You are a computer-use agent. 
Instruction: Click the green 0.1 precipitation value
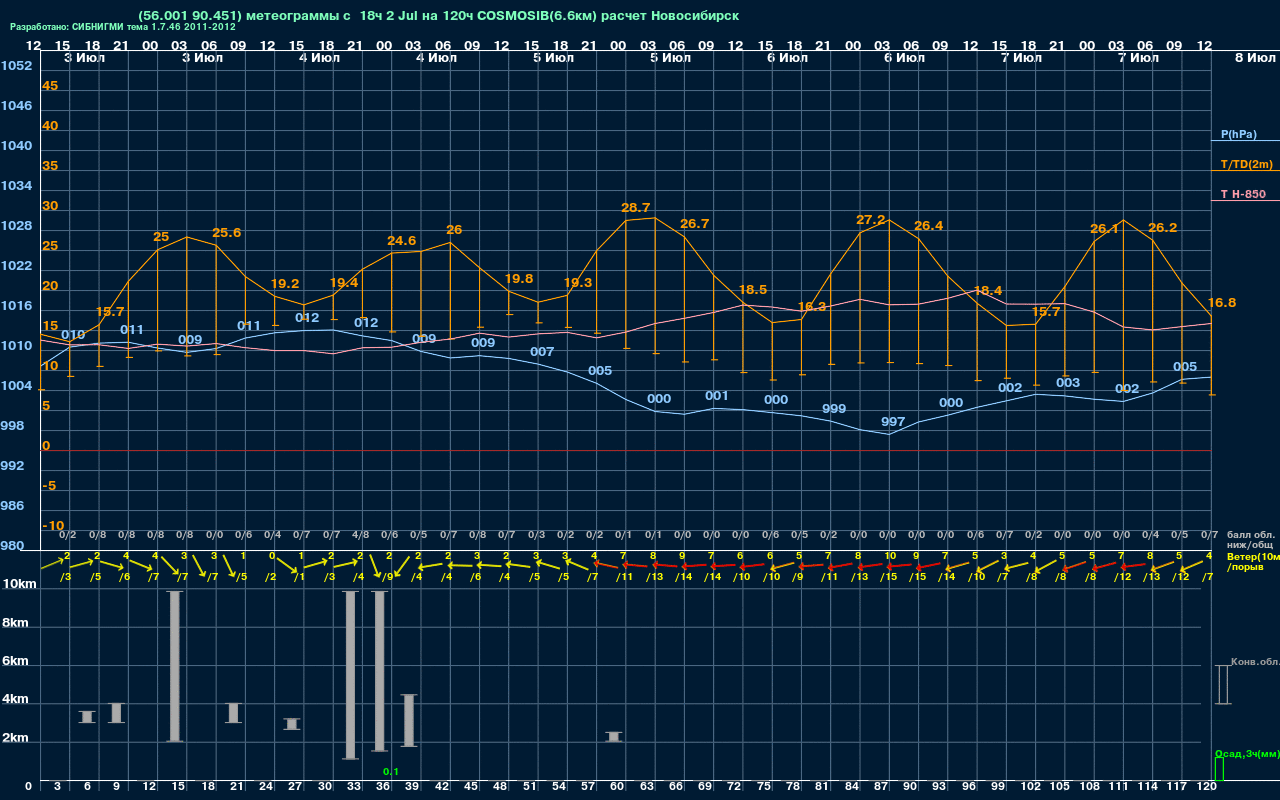pyautogui.click(x=391, y=771)
